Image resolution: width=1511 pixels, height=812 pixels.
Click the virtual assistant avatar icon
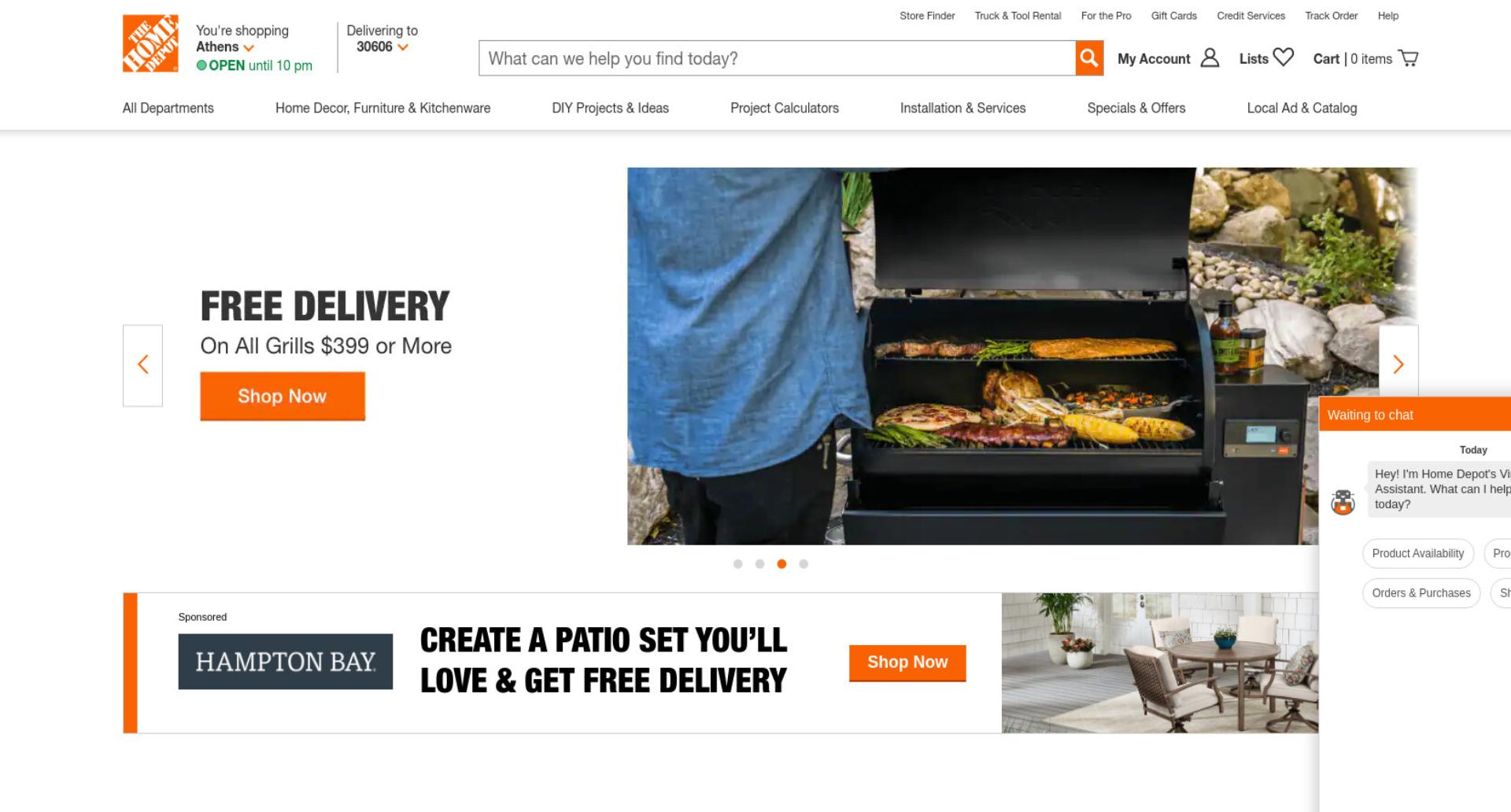1343,502
